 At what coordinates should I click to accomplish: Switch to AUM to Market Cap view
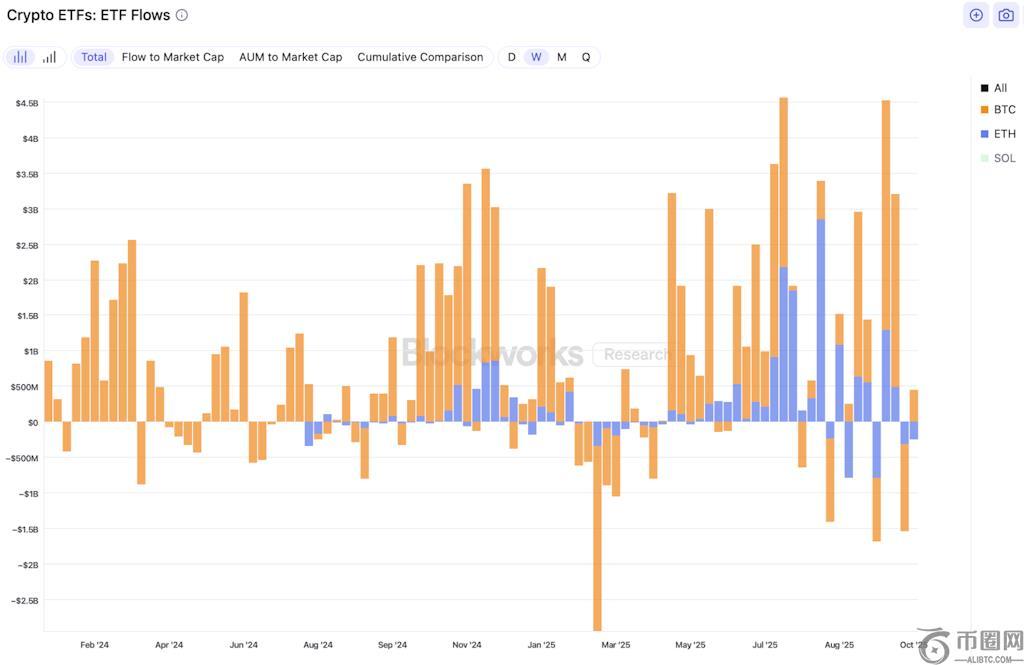[x=290, y=57]
